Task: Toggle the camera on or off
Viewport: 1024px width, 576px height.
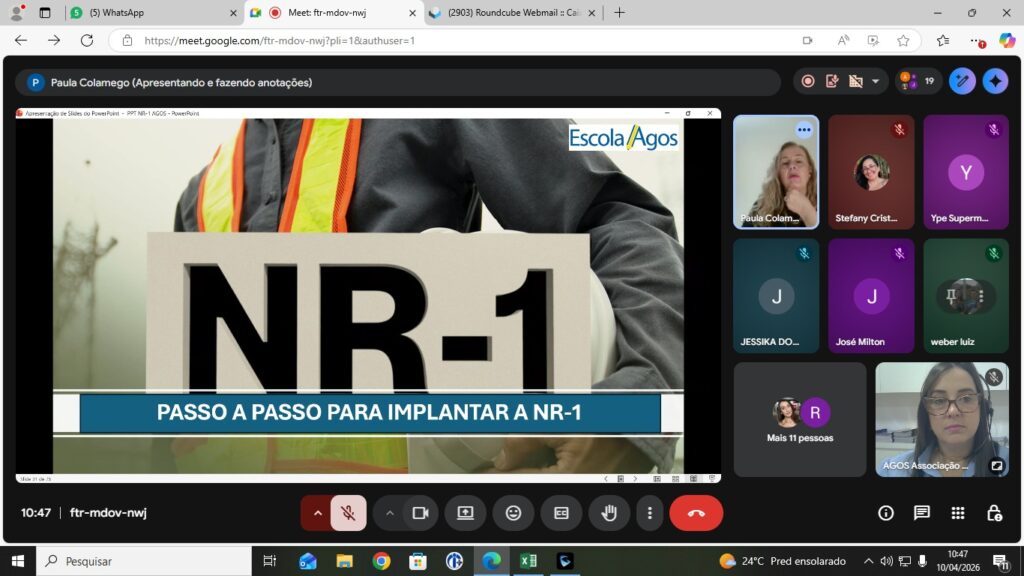Action: [420, 513]
